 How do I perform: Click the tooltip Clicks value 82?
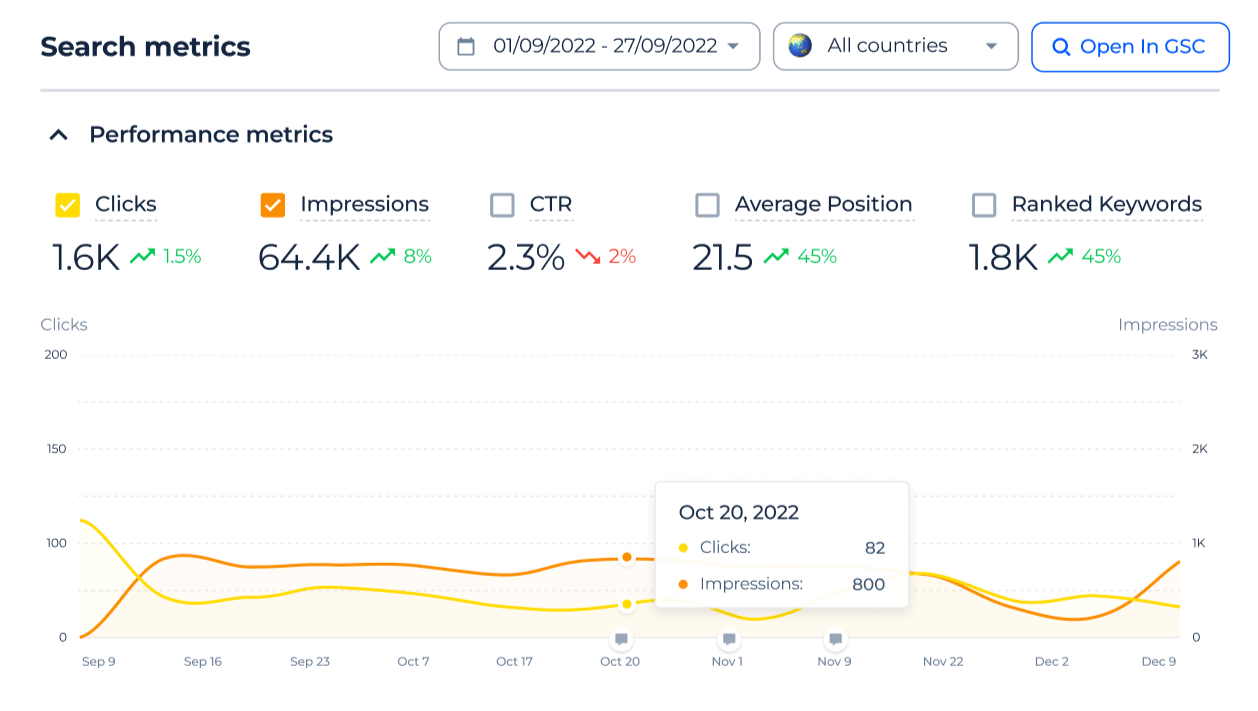tap(875, 547)
